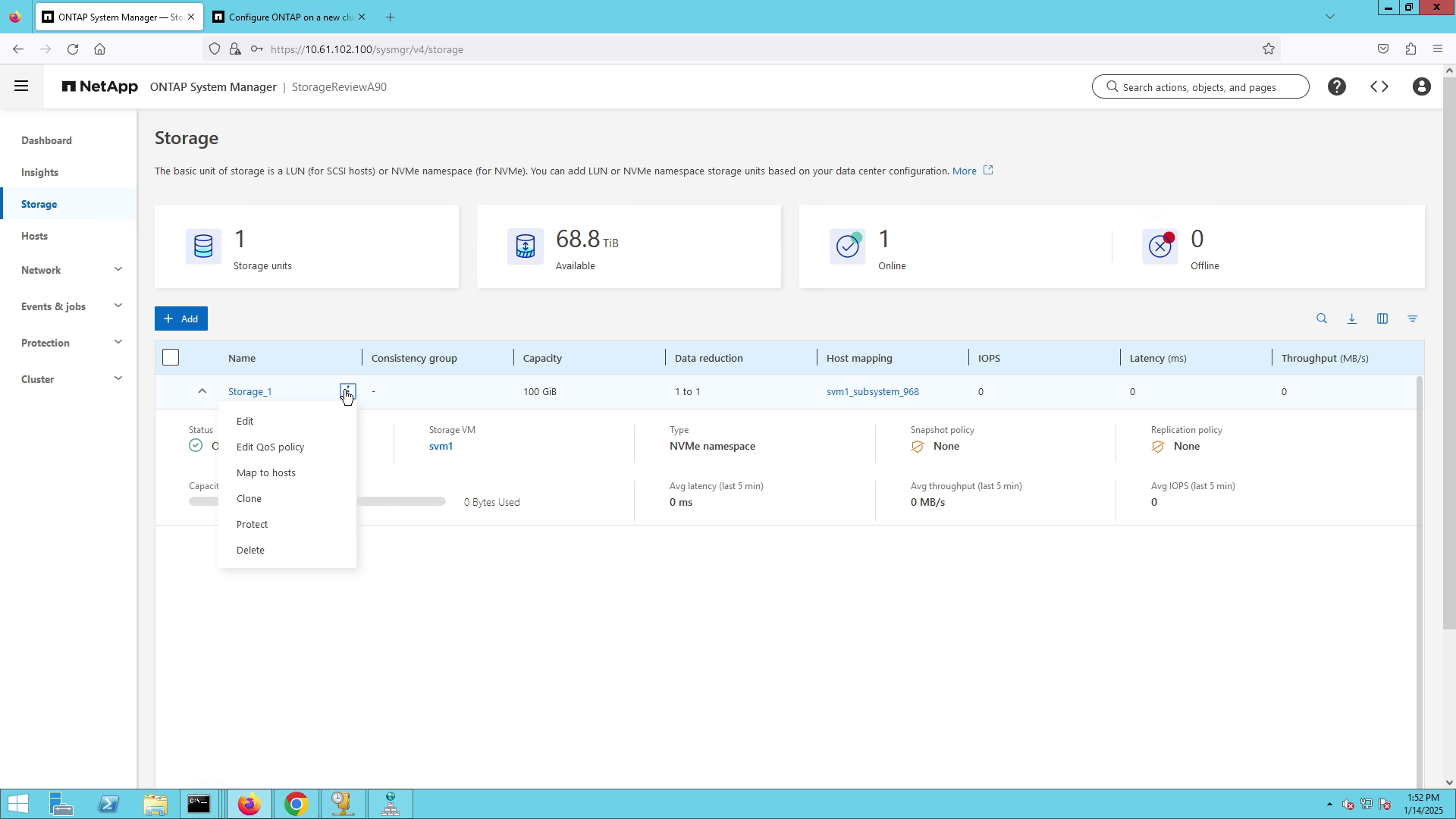The width and height of the screenshot is (1456, 819).
Task: Close the ONTAP System Manager tab
Action: (x=190, y=17)
